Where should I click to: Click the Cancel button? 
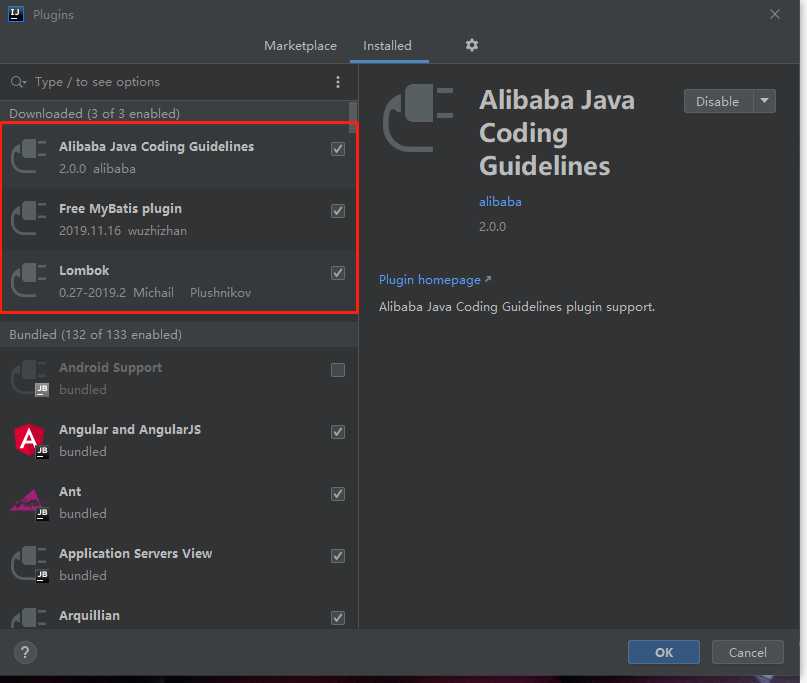[x=747, y=652]
